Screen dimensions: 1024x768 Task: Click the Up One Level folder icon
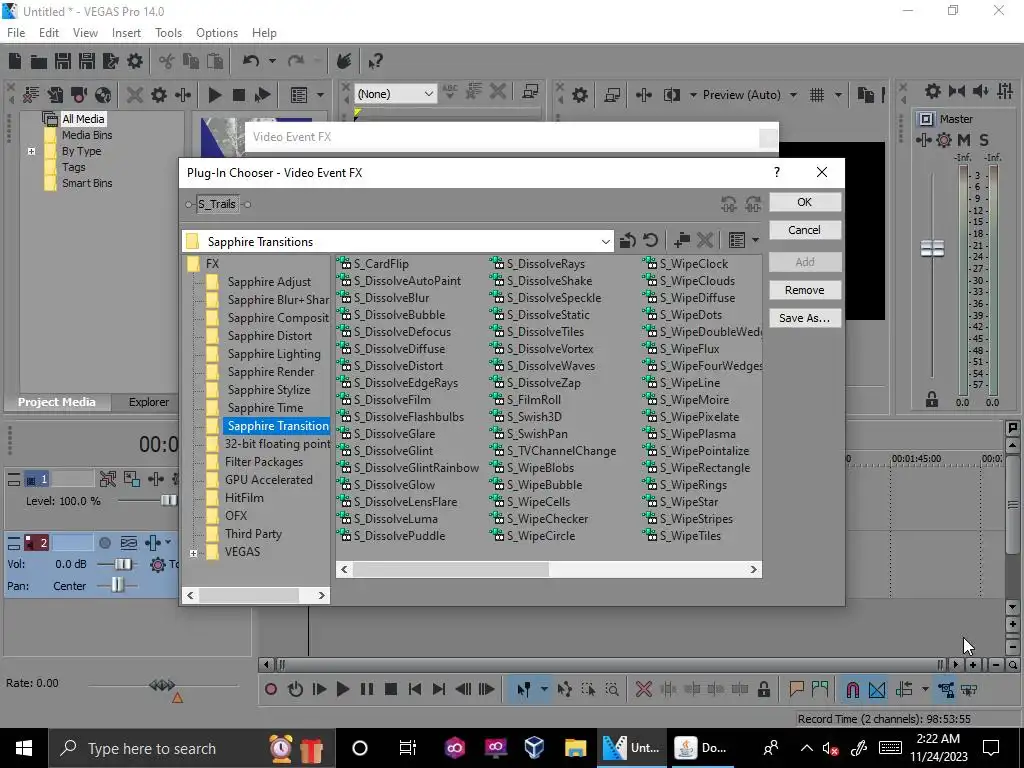[x=628, y=240]
